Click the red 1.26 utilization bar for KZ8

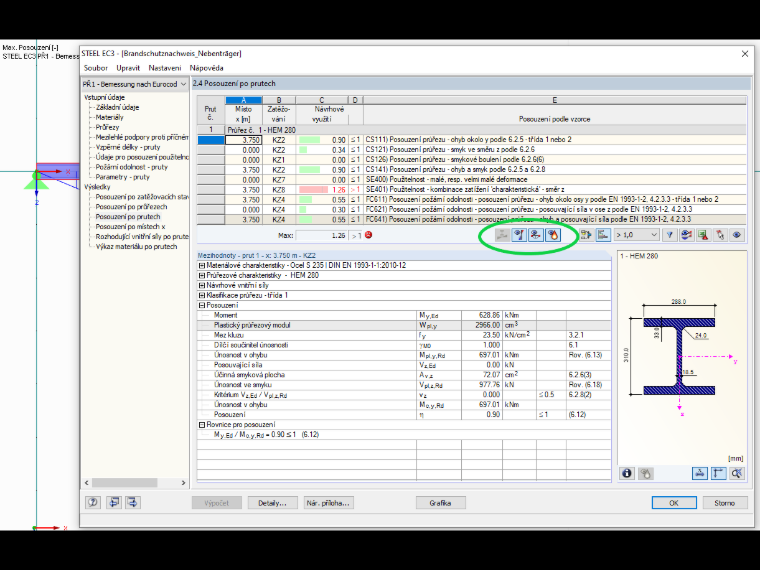coord(314,190)
